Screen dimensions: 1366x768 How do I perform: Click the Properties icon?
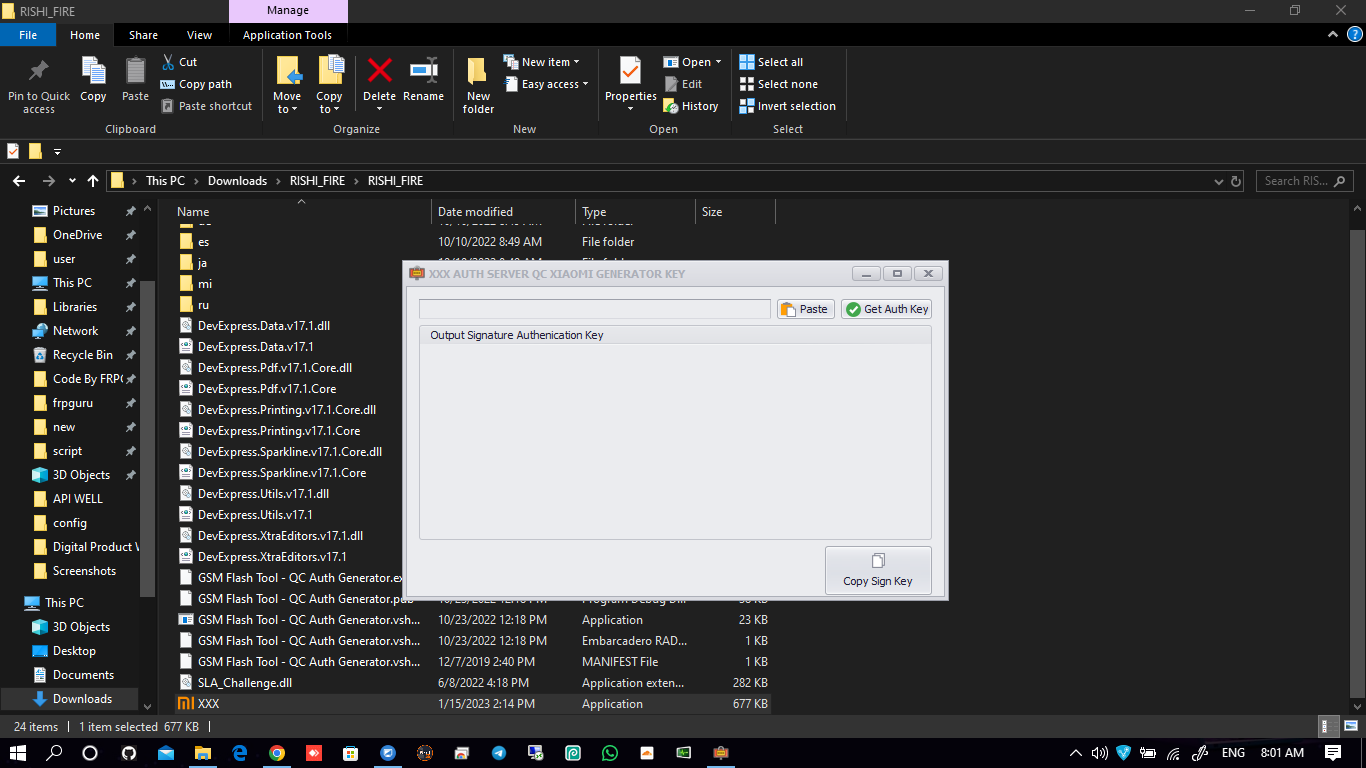(x=630, y=71)
